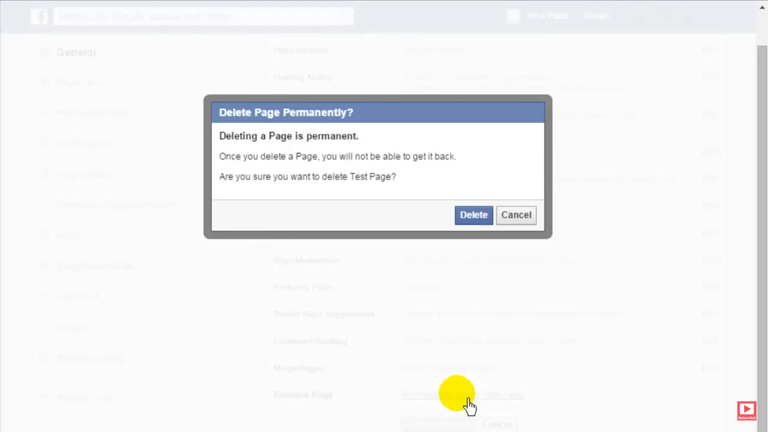Click the red Subscribe icon in the corner
This screenshot has width=768, height=432.
coord(746,410)
